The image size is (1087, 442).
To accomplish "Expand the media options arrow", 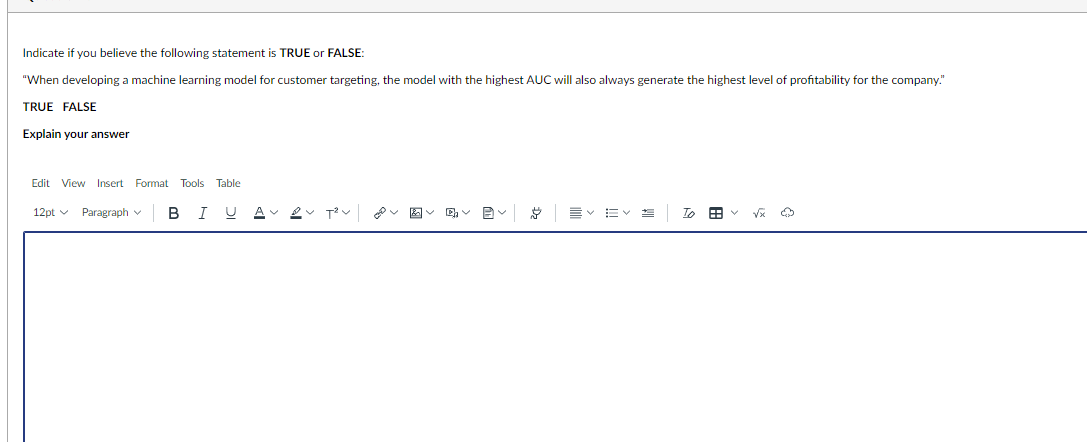I will [466, 213].
